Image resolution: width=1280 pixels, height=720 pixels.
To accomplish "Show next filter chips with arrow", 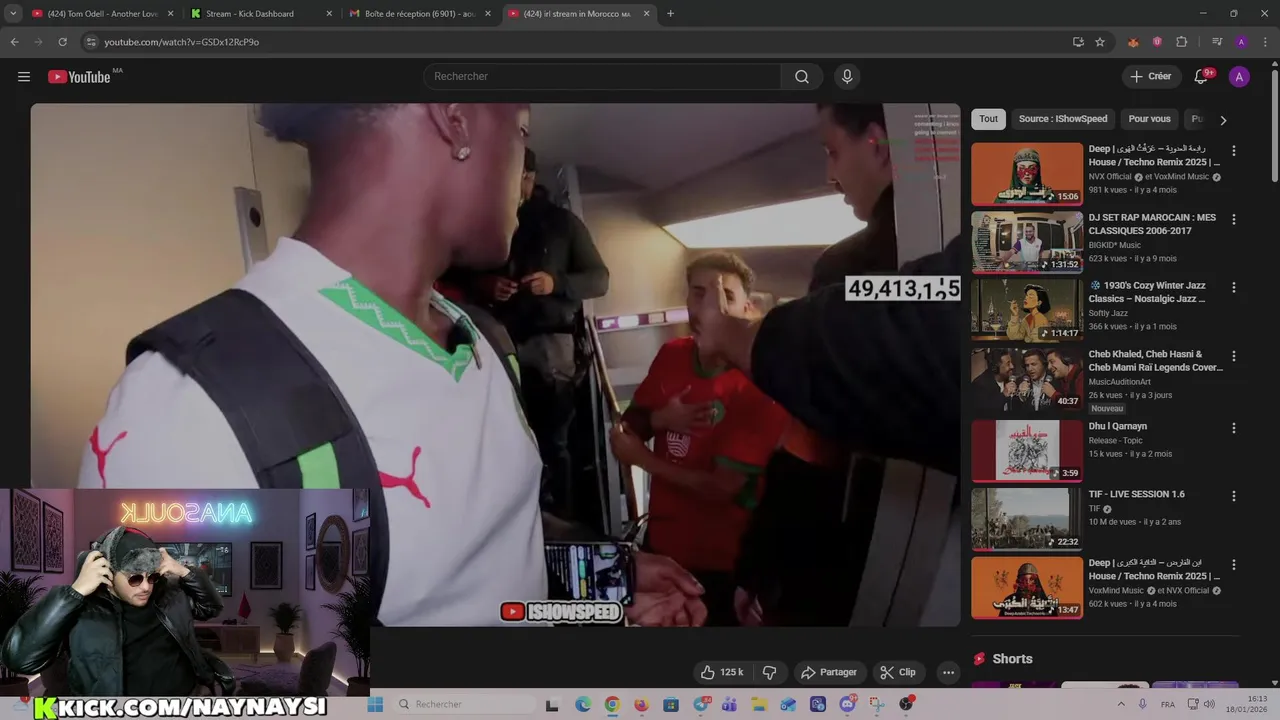I will pyautogui.click(x=1223, y=120).
